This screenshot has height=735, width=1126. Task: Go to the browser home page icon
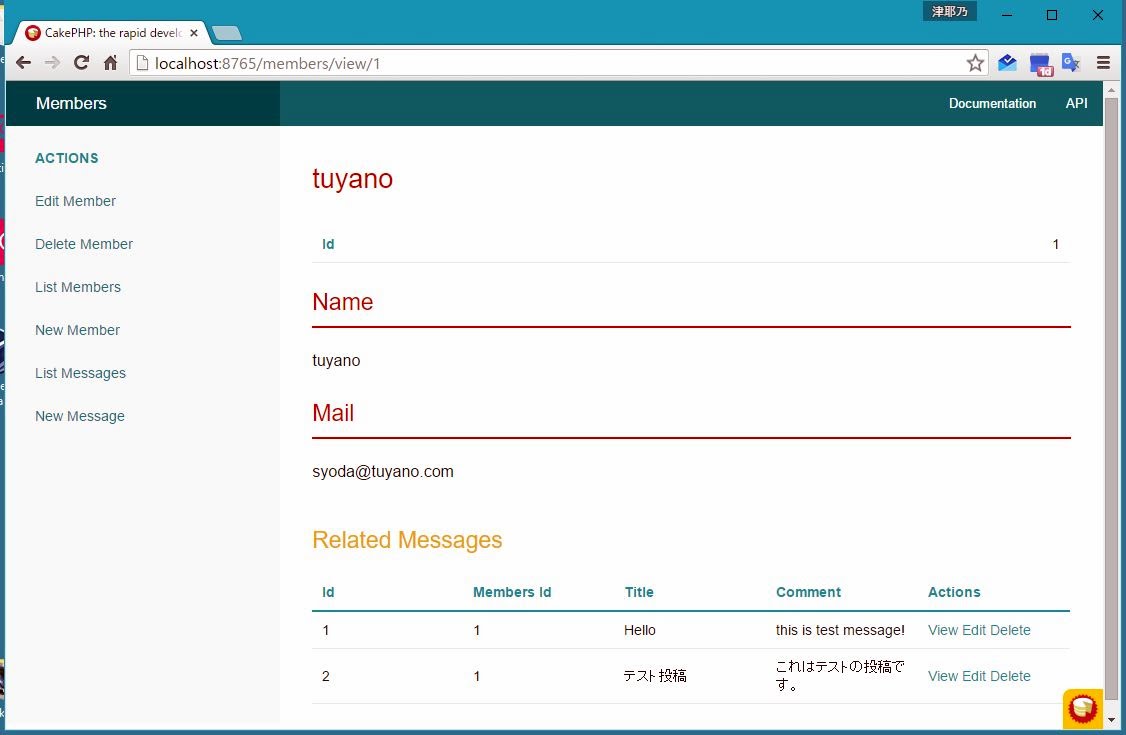pyautogui.click(x=111, y=63)
